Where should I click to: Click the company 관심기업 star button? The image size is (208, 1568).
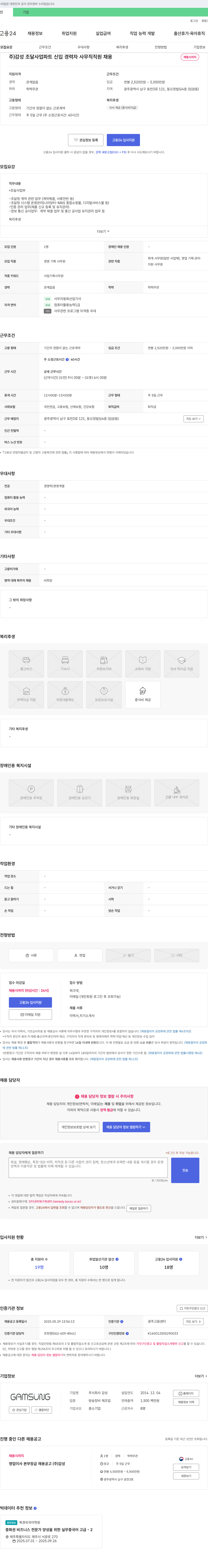point(19,1410)
